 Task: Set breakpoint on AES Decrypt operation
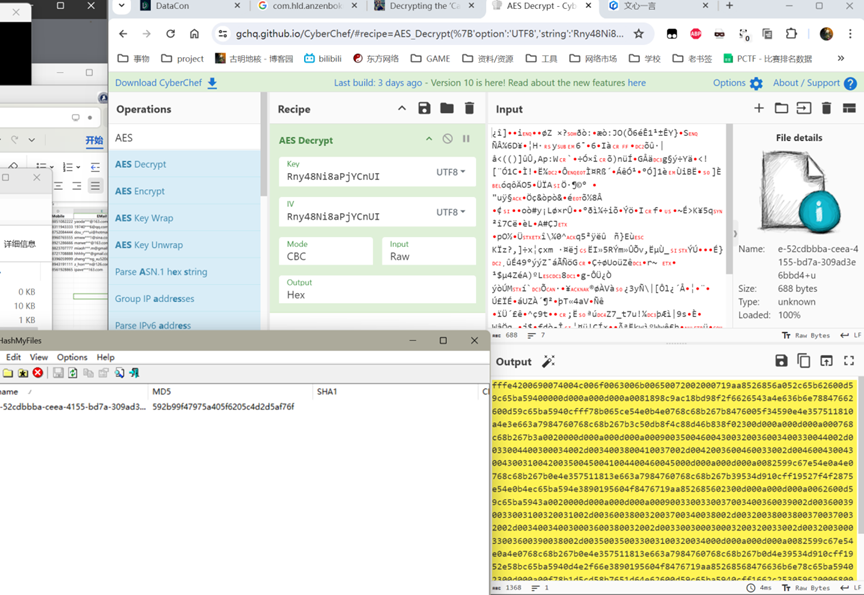click(466, 139)
